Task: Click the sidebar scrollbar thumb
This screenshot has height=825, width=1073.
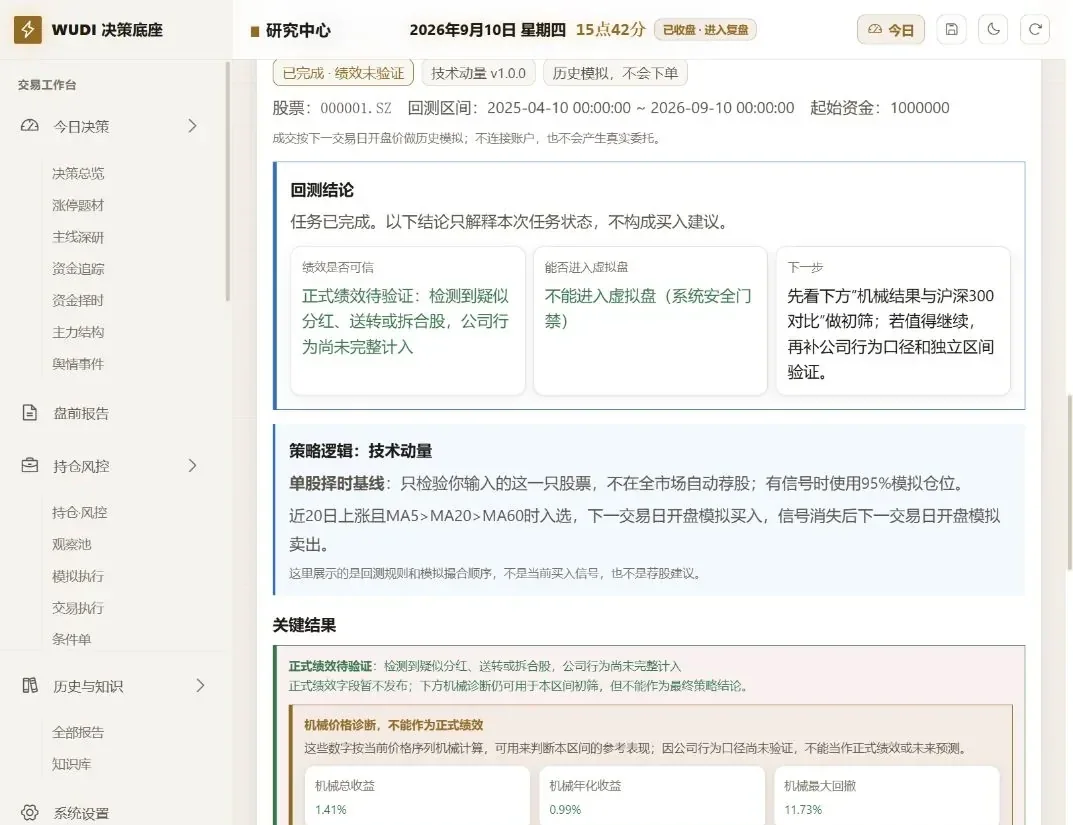Action: point(228,181)
